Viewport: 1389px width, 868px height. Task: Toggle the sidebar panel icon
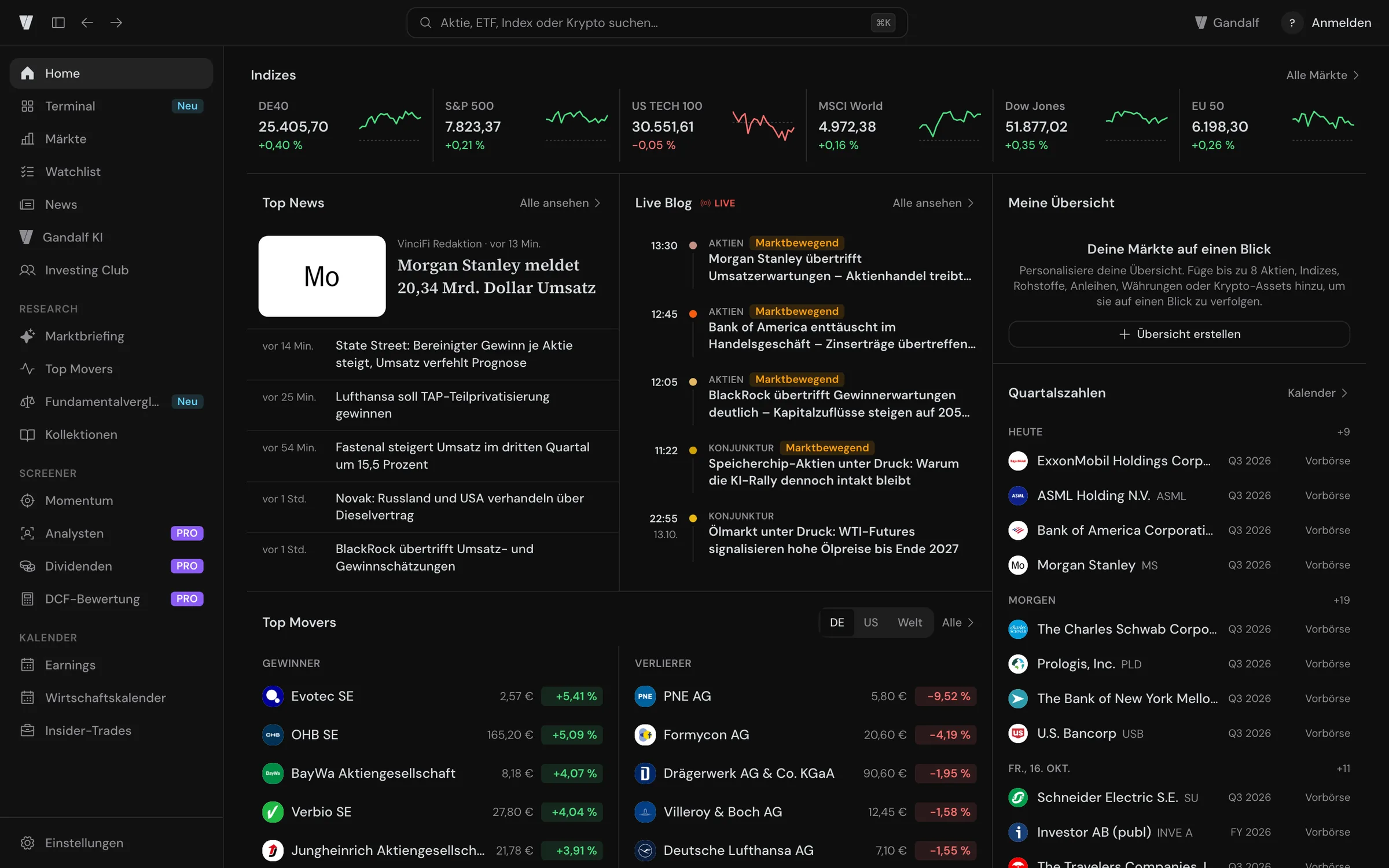click(58, 23)
